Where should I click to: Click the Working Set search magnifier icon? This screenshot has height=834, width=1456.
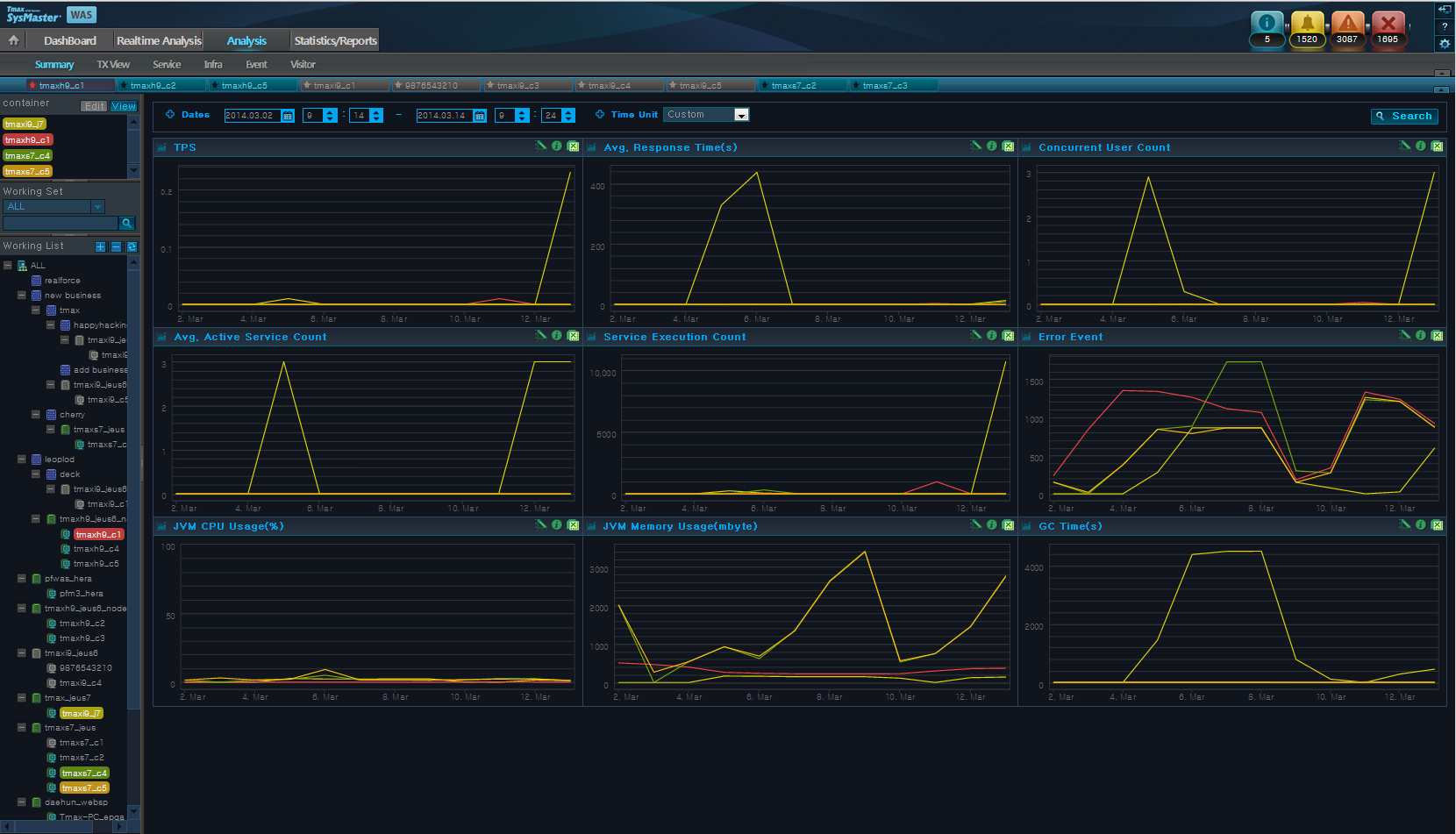tap(127, 224)
